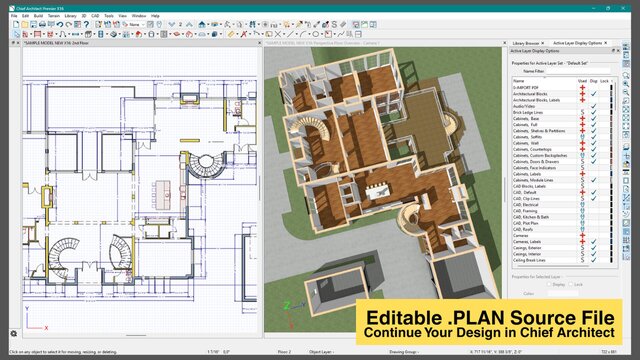Choose the Select Objects arrow tool

(17, 34)
